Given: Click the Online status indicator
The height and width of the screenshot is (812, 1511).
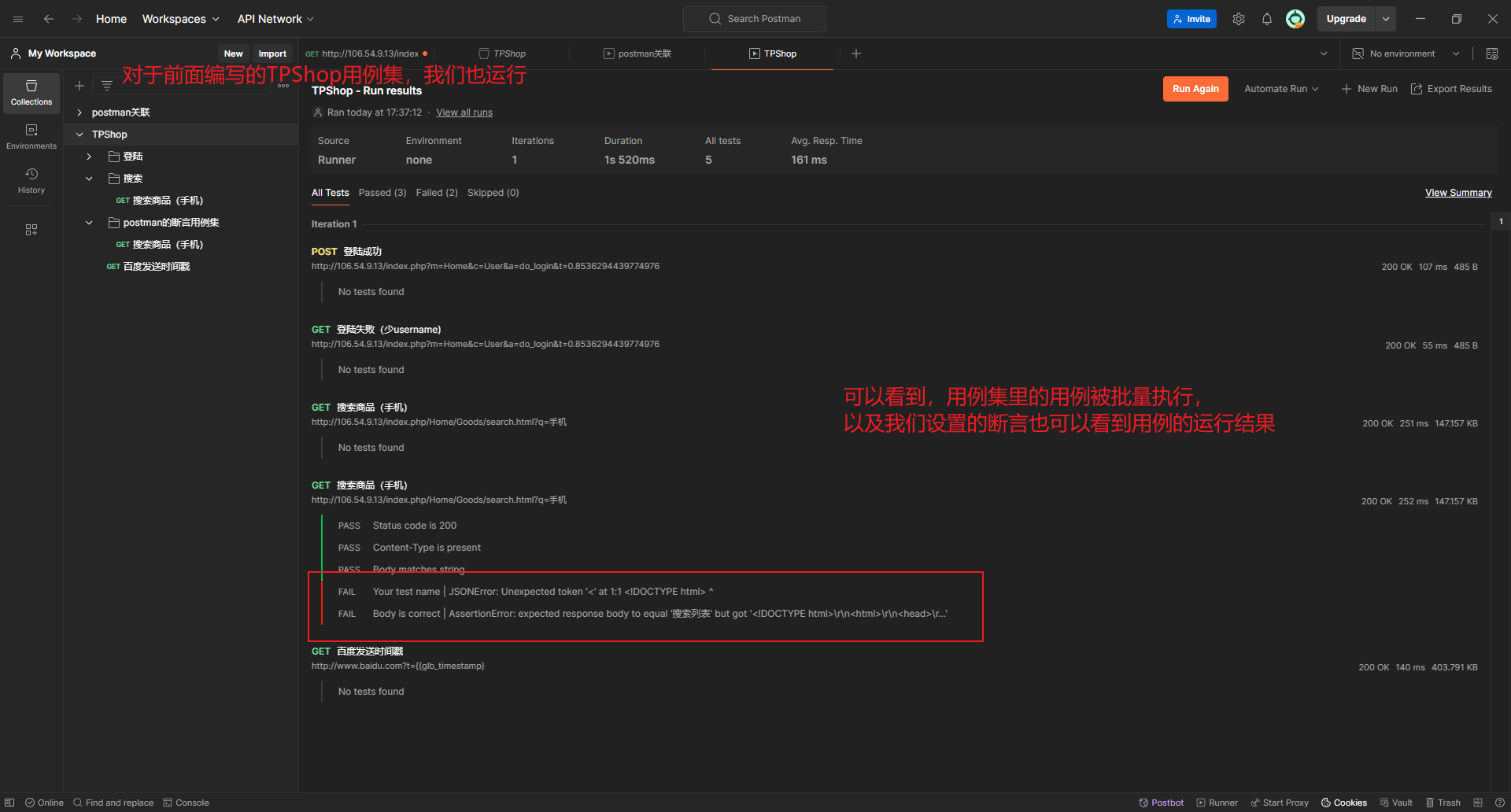Looking at the screenshot, I should point(44,803).
